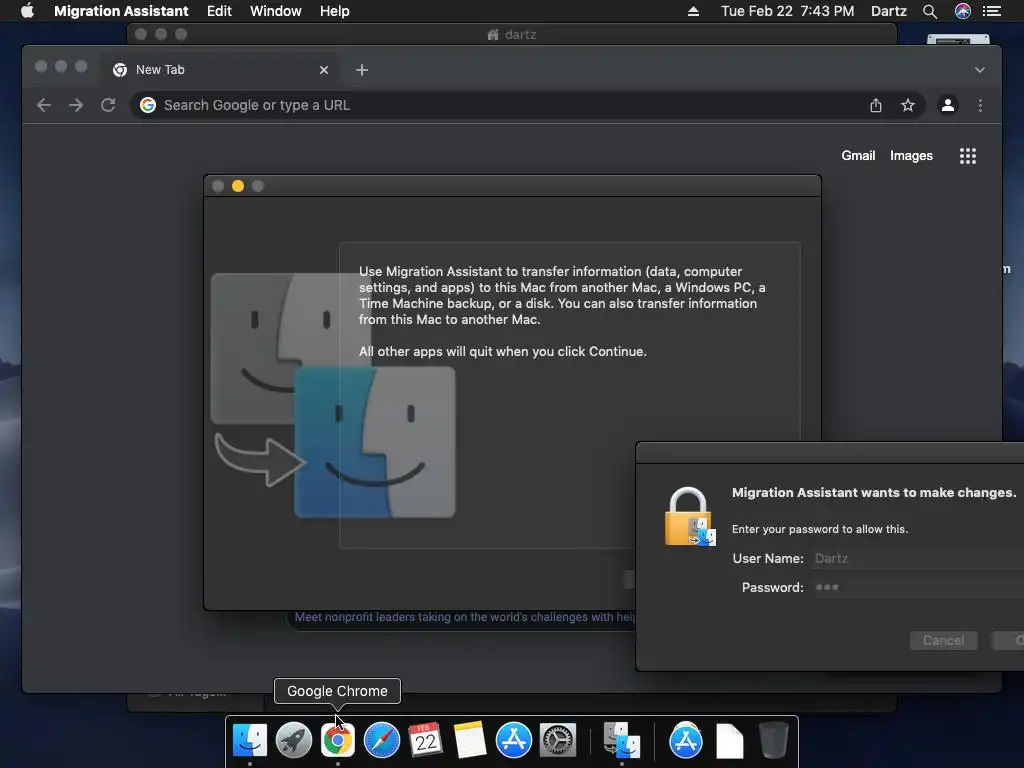The image size is (1024, 768).
Task: Open Spotlight search in menu bar
Action: point(930,11)
